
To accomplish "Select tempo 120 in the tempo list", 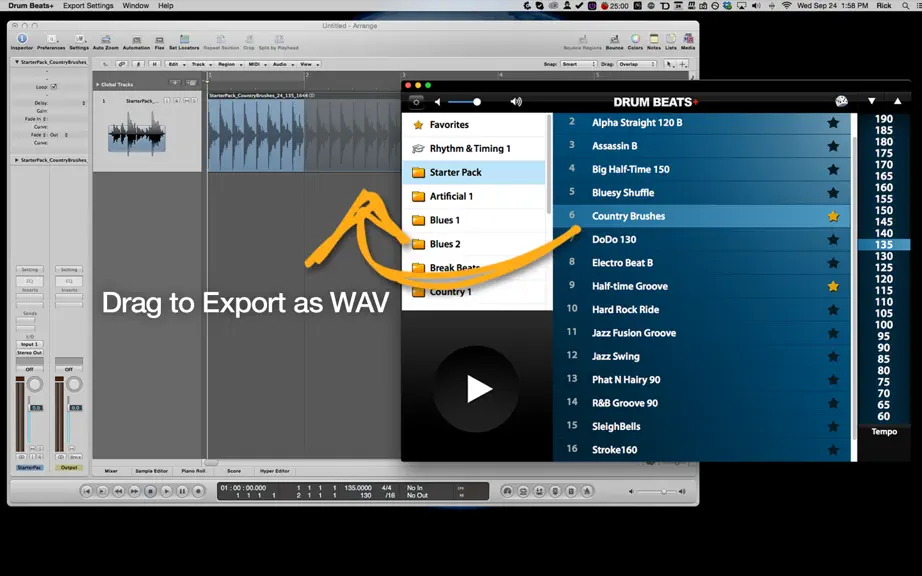I will point(883,279).
